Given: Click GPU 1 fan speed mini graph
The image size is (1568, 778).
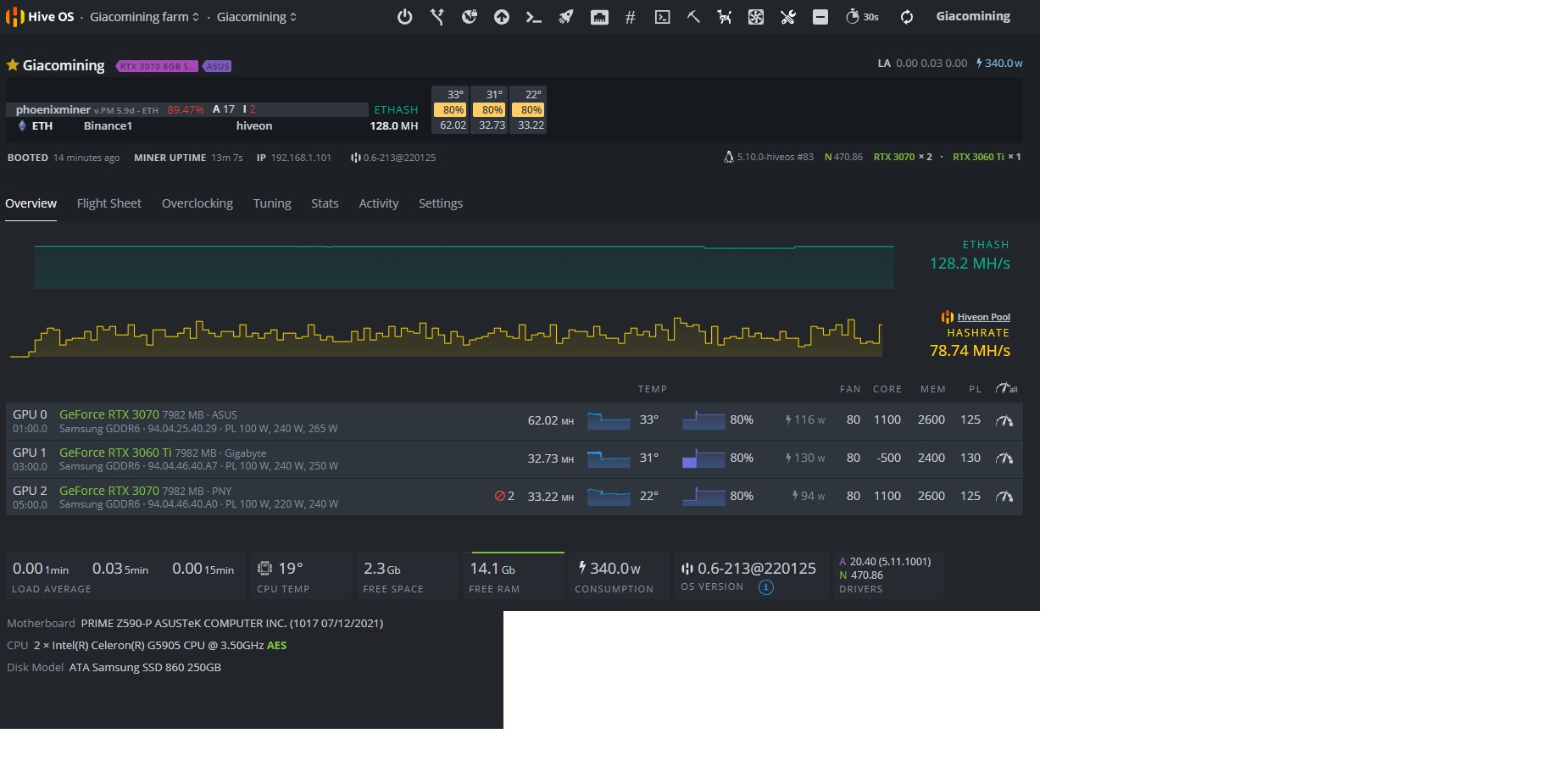Looking at the screenshot, I should pyautogui.click(x=703, y=458).
